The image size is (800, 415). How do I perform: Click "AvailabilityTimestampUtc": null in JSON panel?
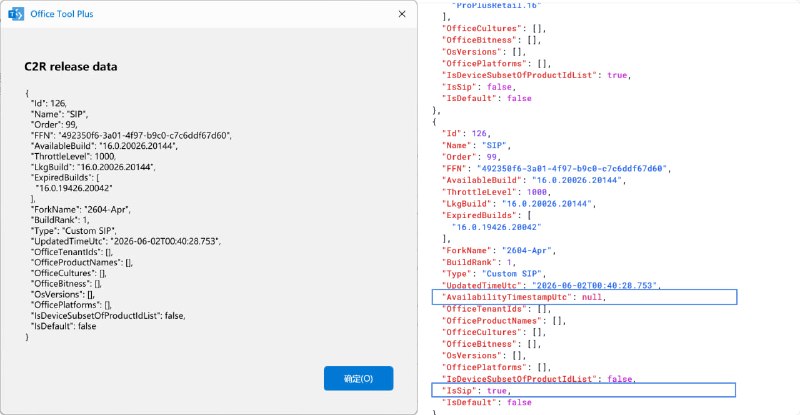[523, 297]
